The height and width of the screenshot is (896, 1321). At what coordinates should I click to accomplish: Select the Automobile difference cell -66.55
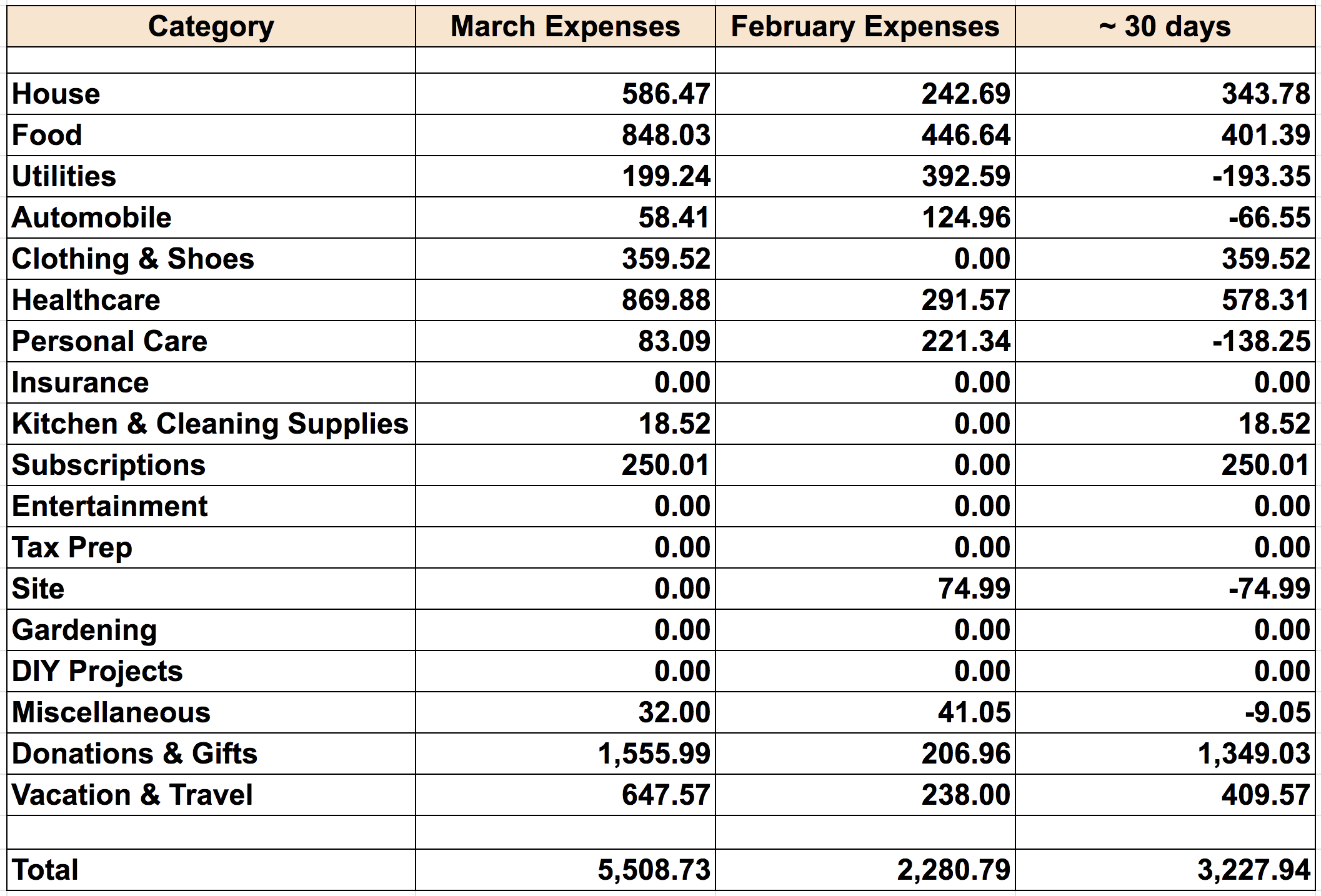coord(1269,217)
